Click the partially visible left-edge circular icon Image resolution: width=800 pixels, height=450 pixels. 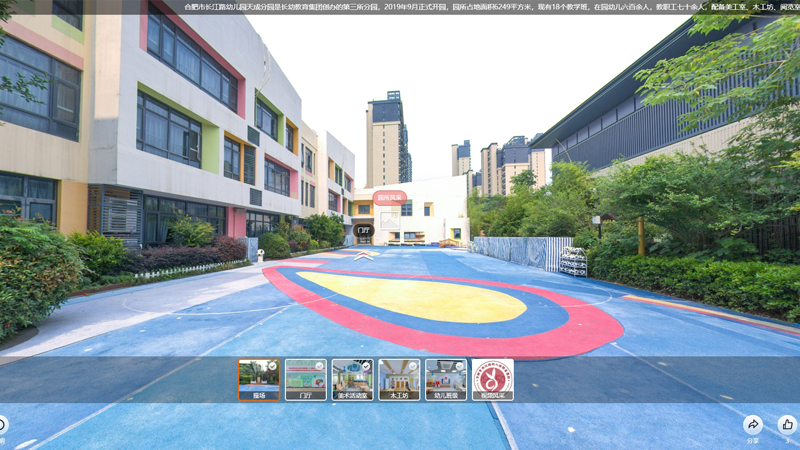[x=2, y=424]
